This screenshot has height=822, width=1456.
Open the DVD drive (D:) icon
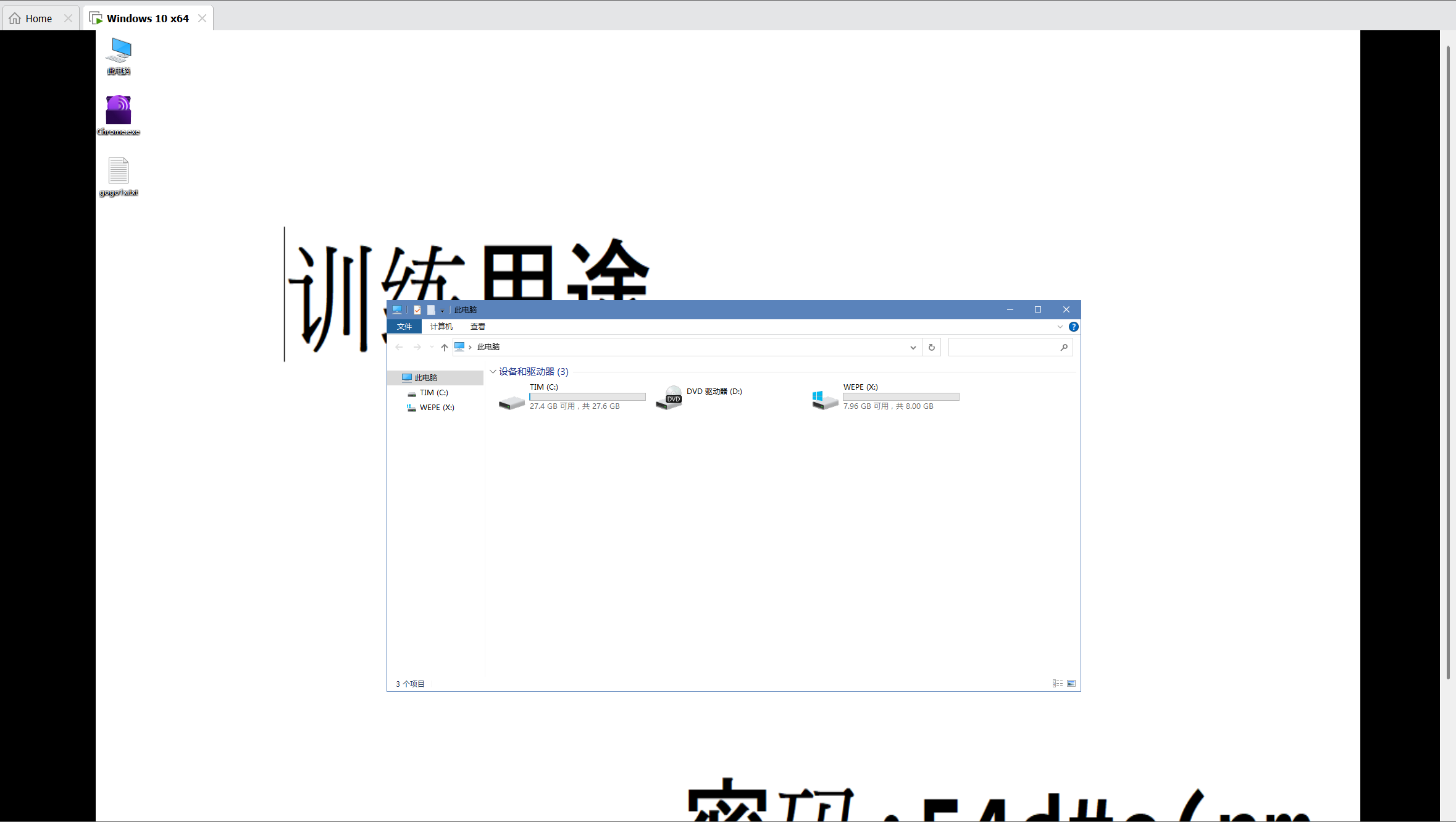669,398
